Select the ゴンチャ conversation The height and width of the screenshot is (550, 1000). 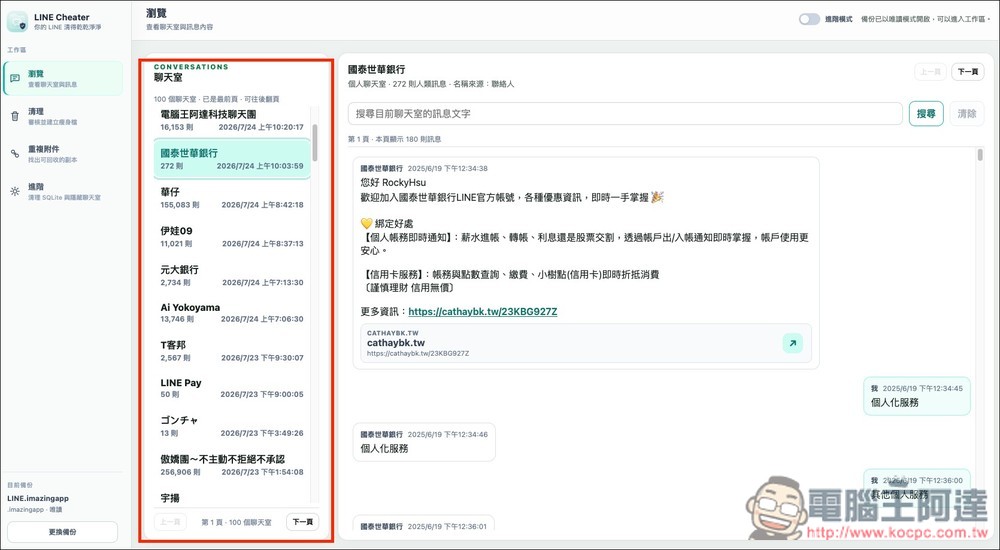[232, 426]
